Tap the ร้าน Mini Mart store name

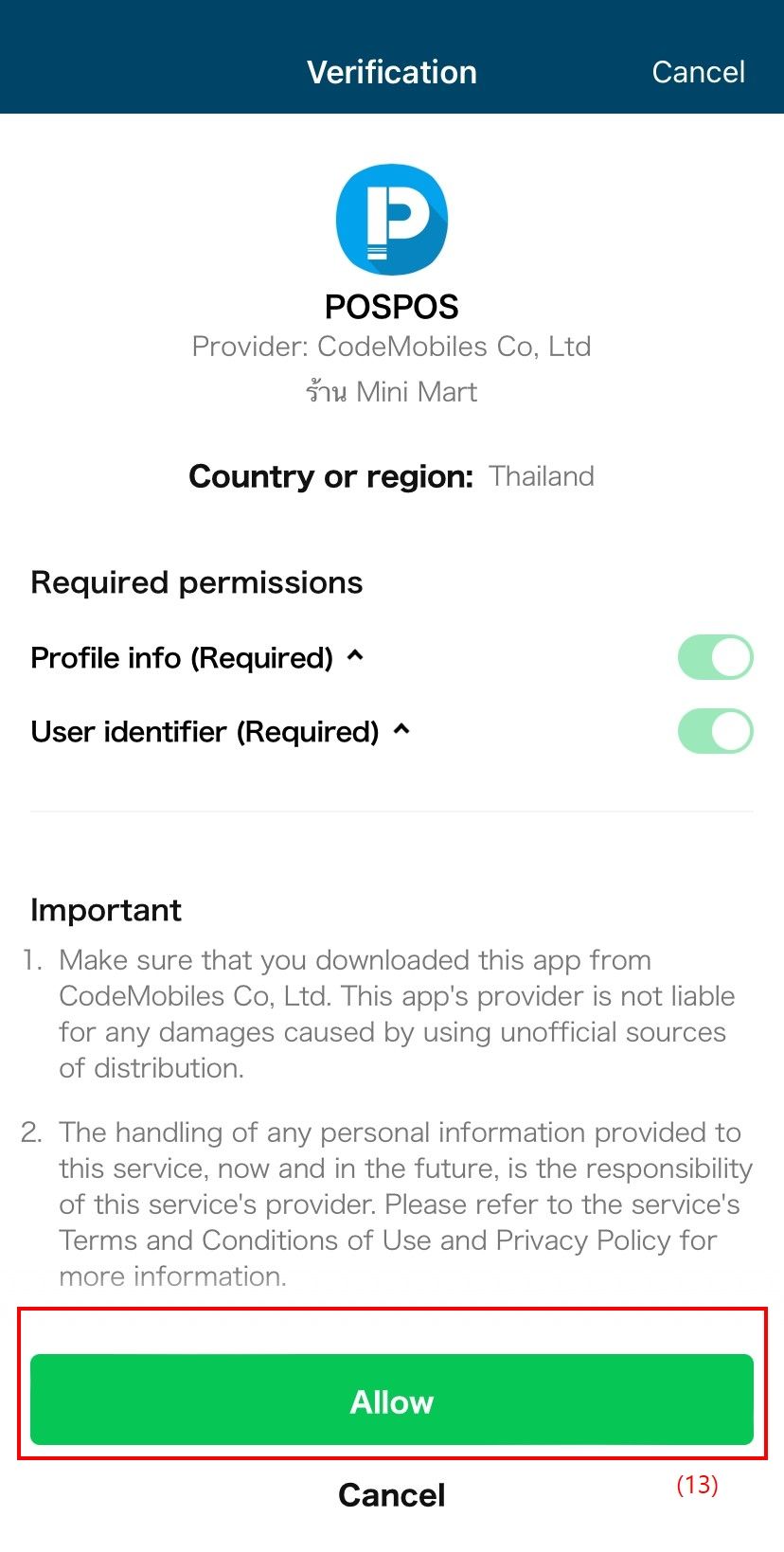(x=392, y=391)
